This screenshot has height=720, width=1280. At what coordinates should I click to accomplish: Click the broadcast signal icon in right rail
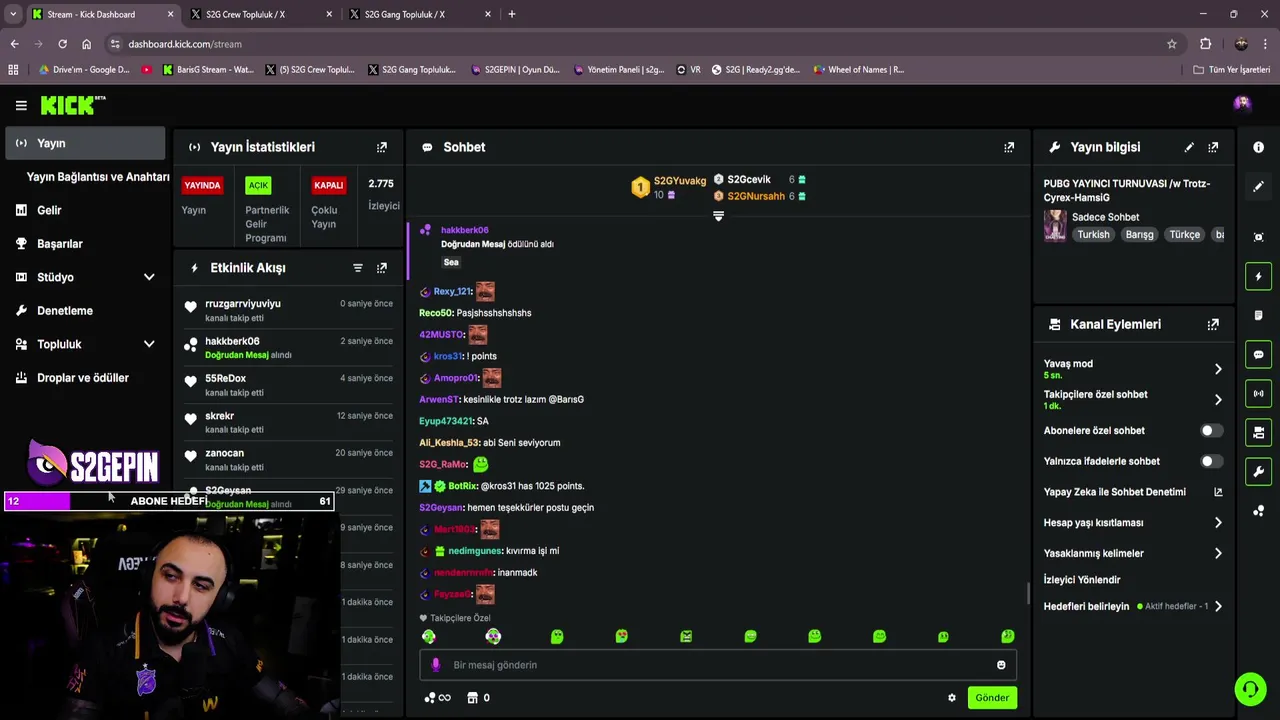pos(1259,394)
